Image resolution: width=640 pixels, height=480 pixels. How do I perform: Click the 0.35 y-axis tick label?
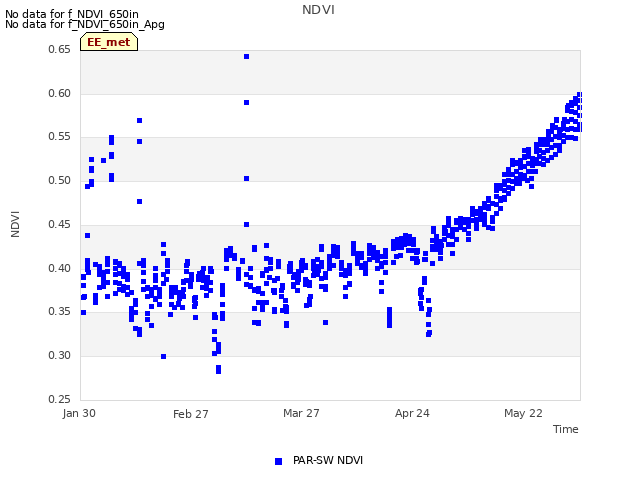click(x=60, y=311)
